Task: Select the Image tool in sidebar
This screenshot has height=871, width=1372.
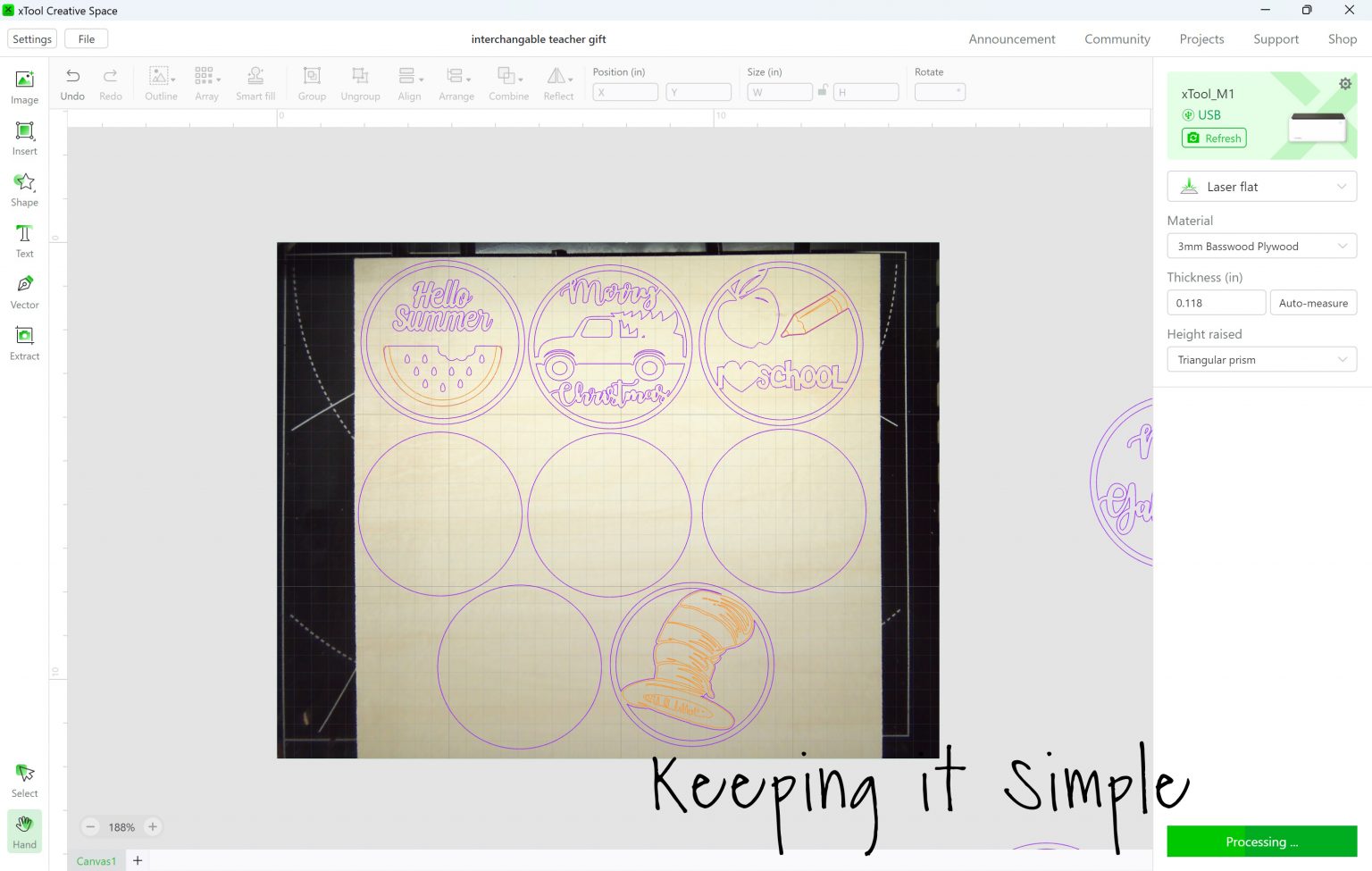Action: pyautogui.click(x=24, y=85)
